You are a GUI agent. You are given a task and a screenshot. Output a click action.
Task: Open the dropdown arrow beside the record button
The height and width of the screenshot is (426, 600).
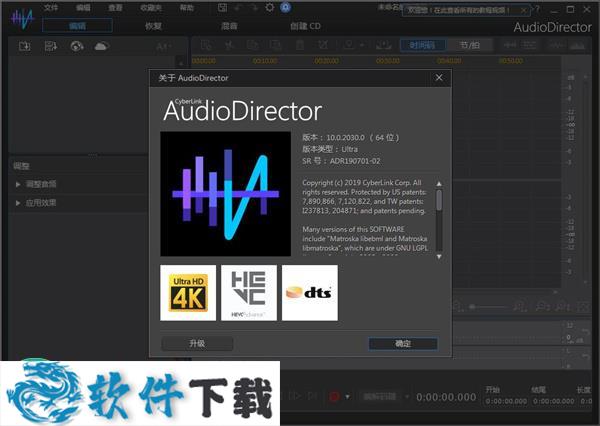tap(347, 397)
